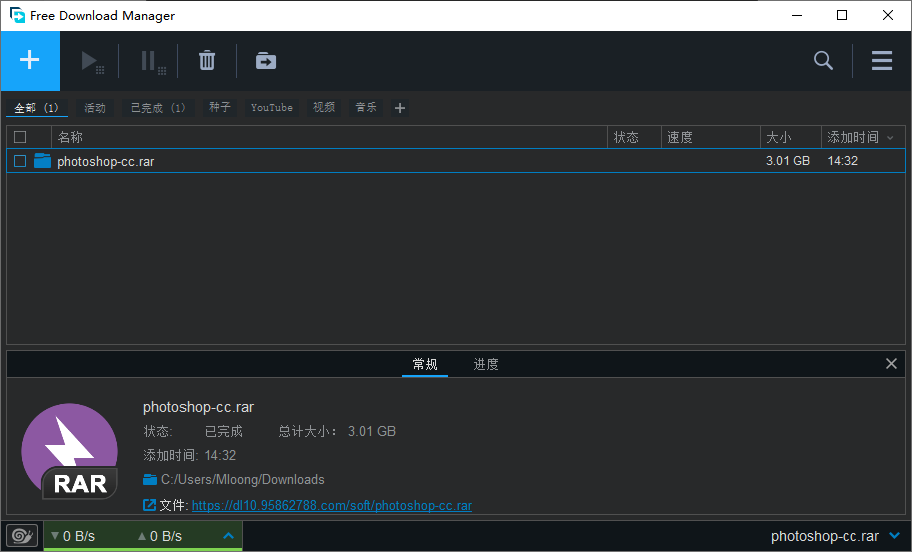Show the 种子 filter tab
Image resolution: width=912 pixels, height=552 pixels.
click(x=220, y=108)
